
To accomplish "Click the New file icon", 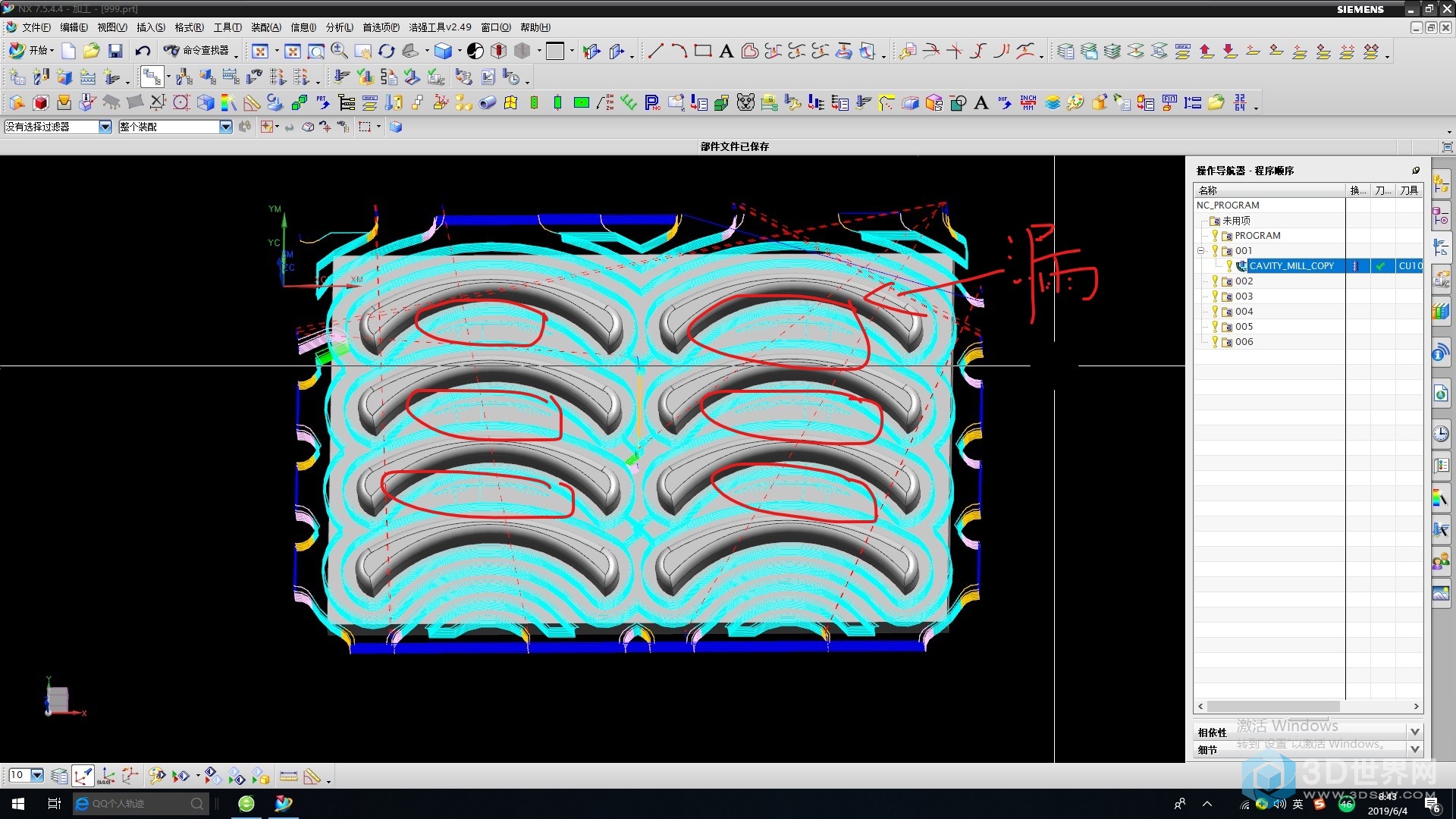I will click(69, 51).
